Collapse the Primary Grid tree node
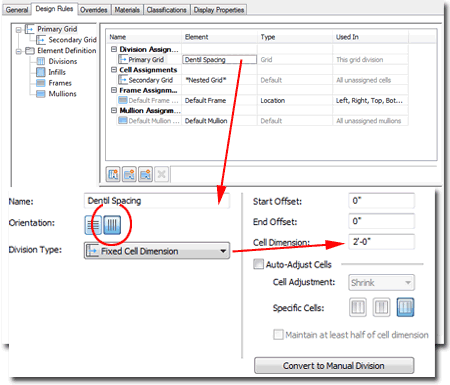 19,30
